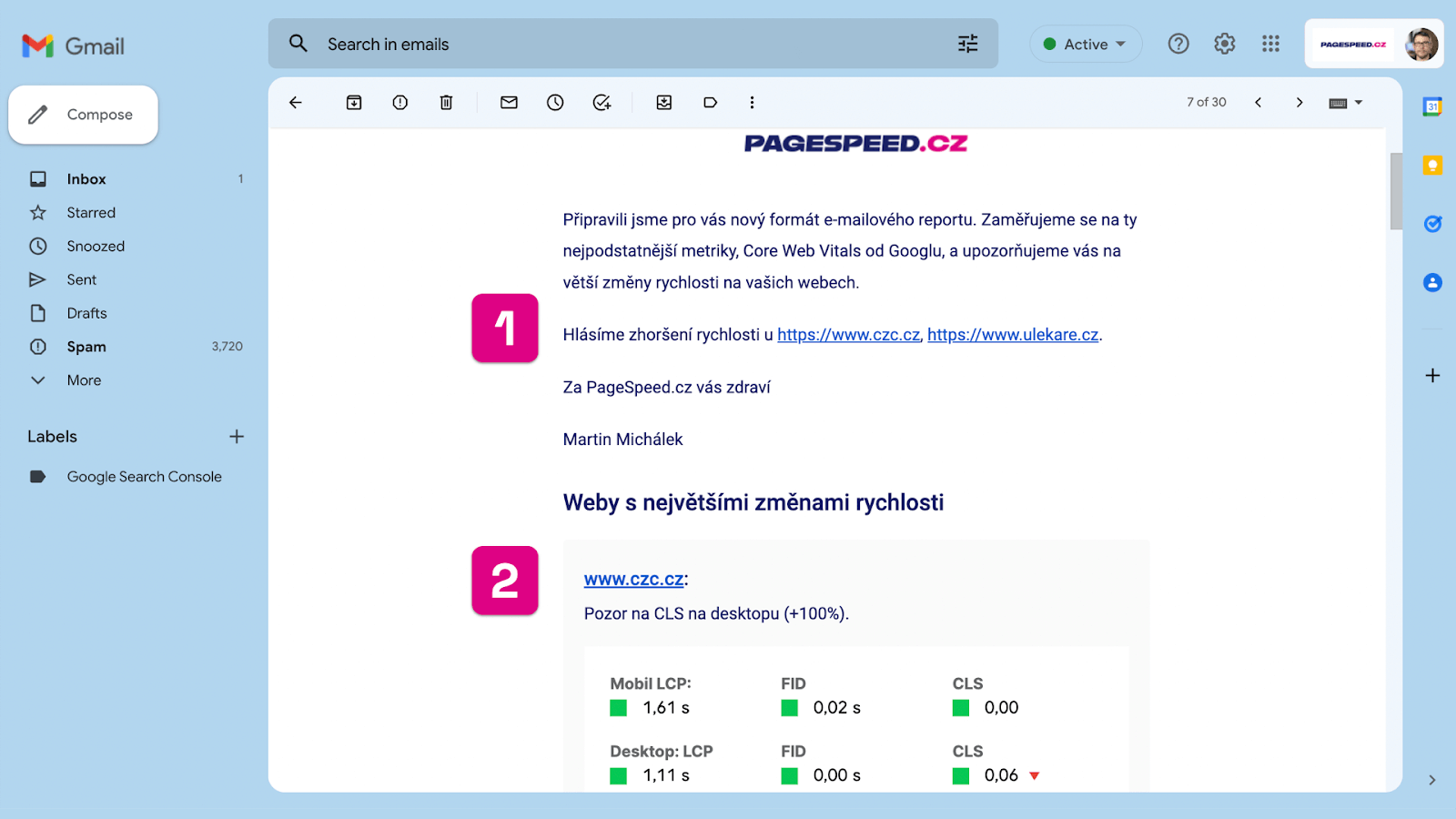
Task: Go to the older email arrow
Action: point(1299,103)
